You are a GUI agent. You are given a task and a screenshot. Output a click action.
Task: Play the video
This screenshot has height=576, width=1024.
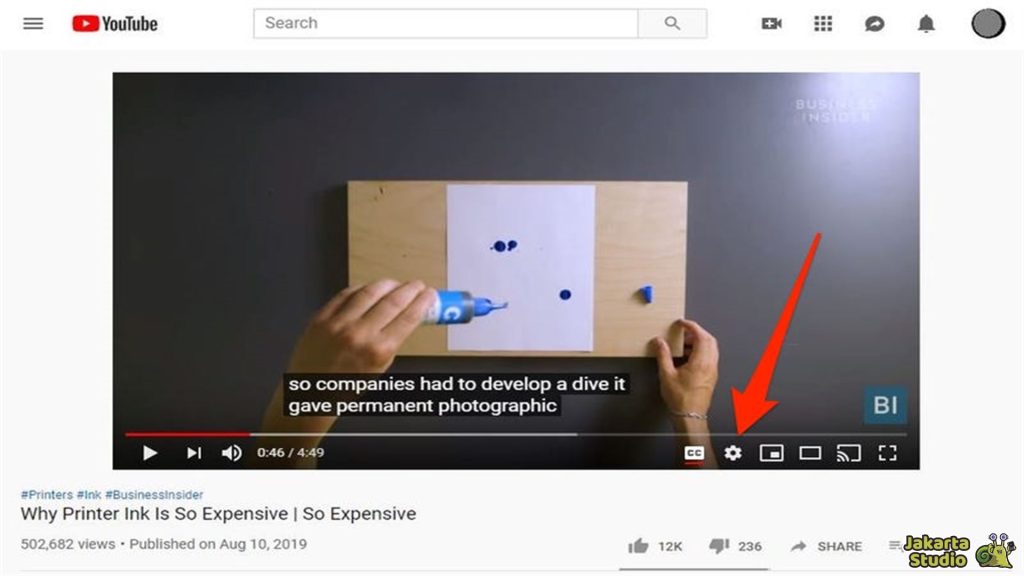[x=150, y=453]
